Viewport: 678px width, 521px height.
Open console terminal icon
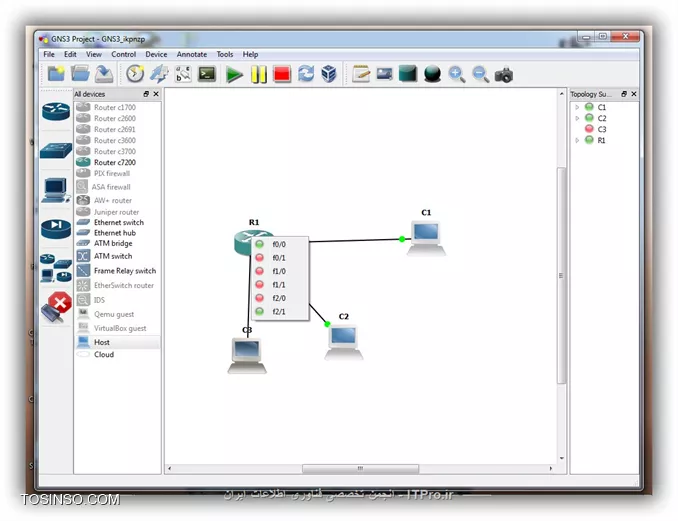click(207, 74)
